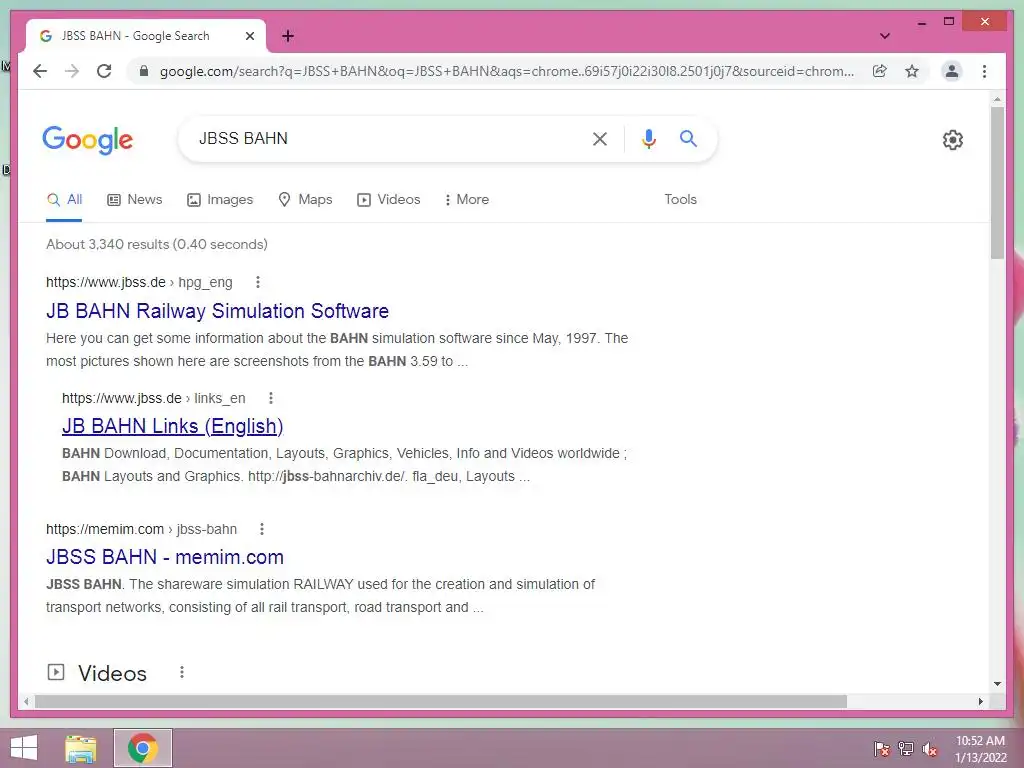Switch to the Videos tab
1024x768 pixels.
389,200
